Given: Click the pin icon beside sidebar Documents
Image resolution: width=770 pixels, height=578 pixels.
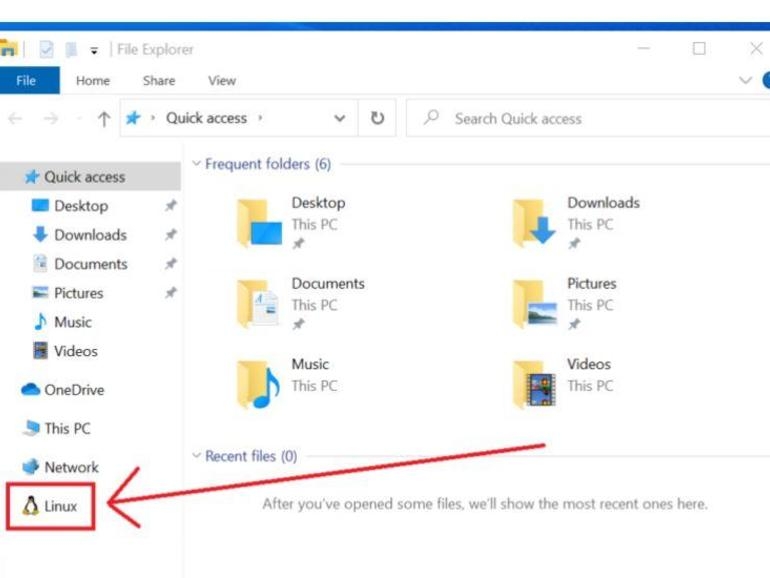Looking at the screenshot, I should (170, 264).
